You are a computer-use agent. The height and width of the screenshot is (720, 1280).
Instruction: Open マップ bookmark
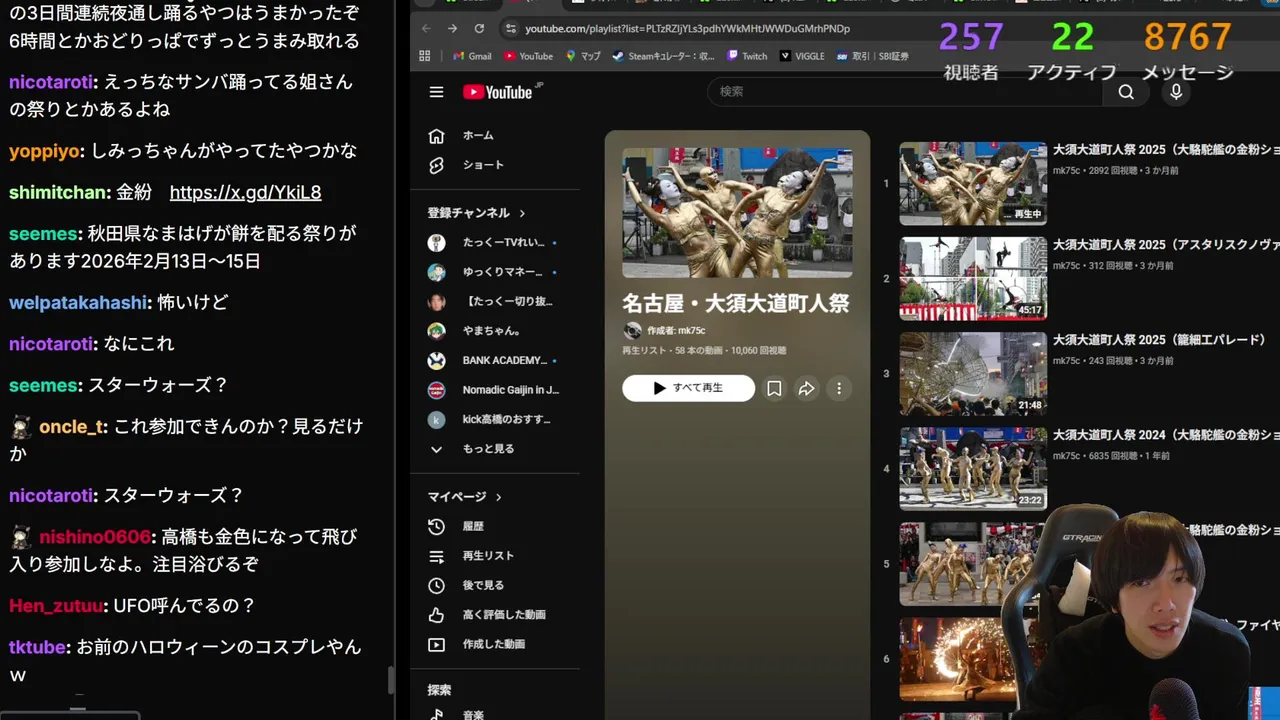point(583,56)
